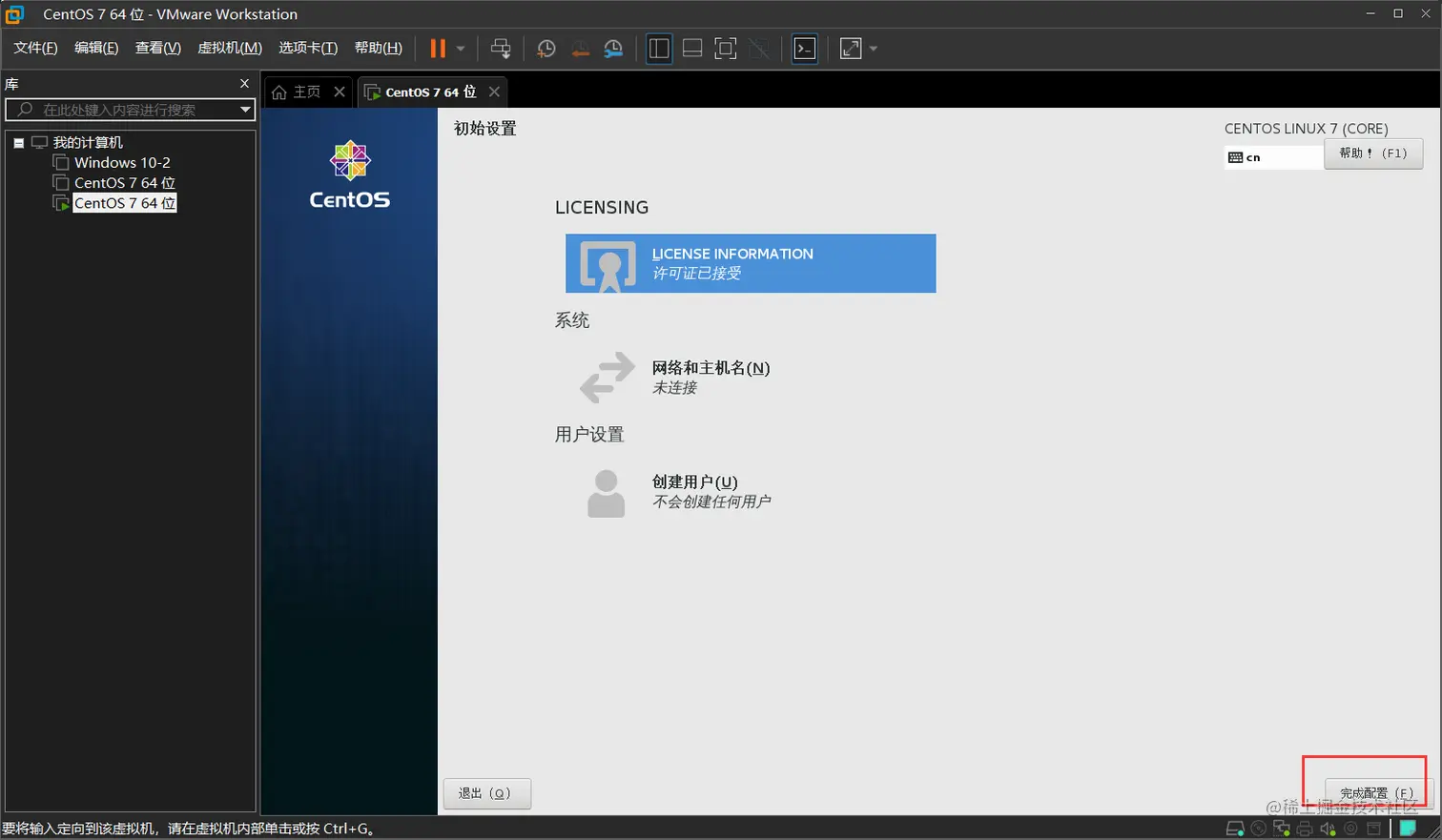Viewport: 1442px width, 840px height.
Task: Toggle the console view icon
Action: (x=805, y=49)
